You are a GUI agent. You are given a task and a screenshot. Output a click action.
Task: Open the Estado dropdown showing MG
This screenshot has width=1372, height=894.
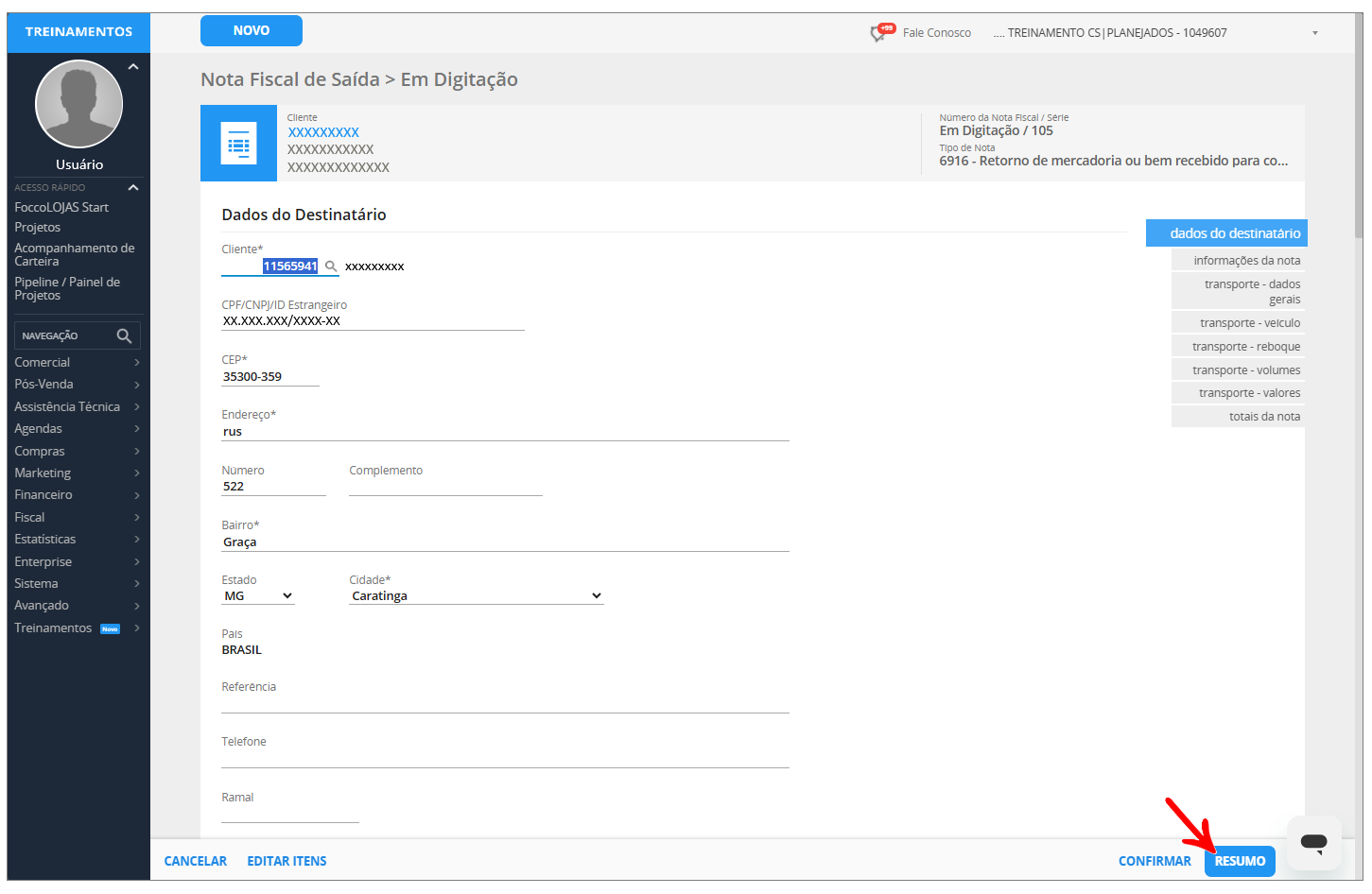[258, 596]
